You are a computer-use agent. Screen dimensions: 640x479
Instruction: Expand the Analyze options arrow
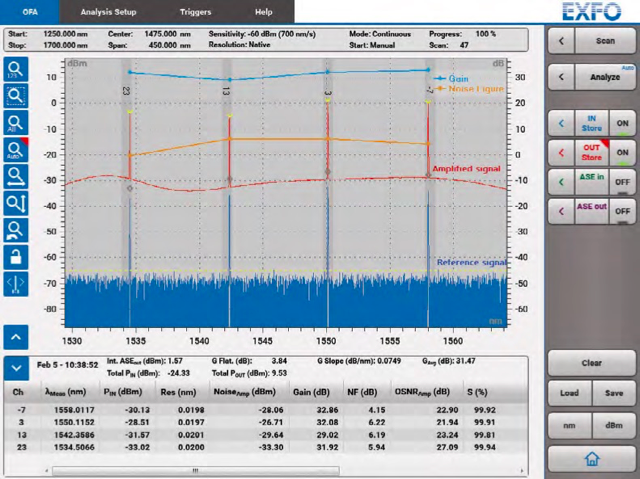coord(562,77)
